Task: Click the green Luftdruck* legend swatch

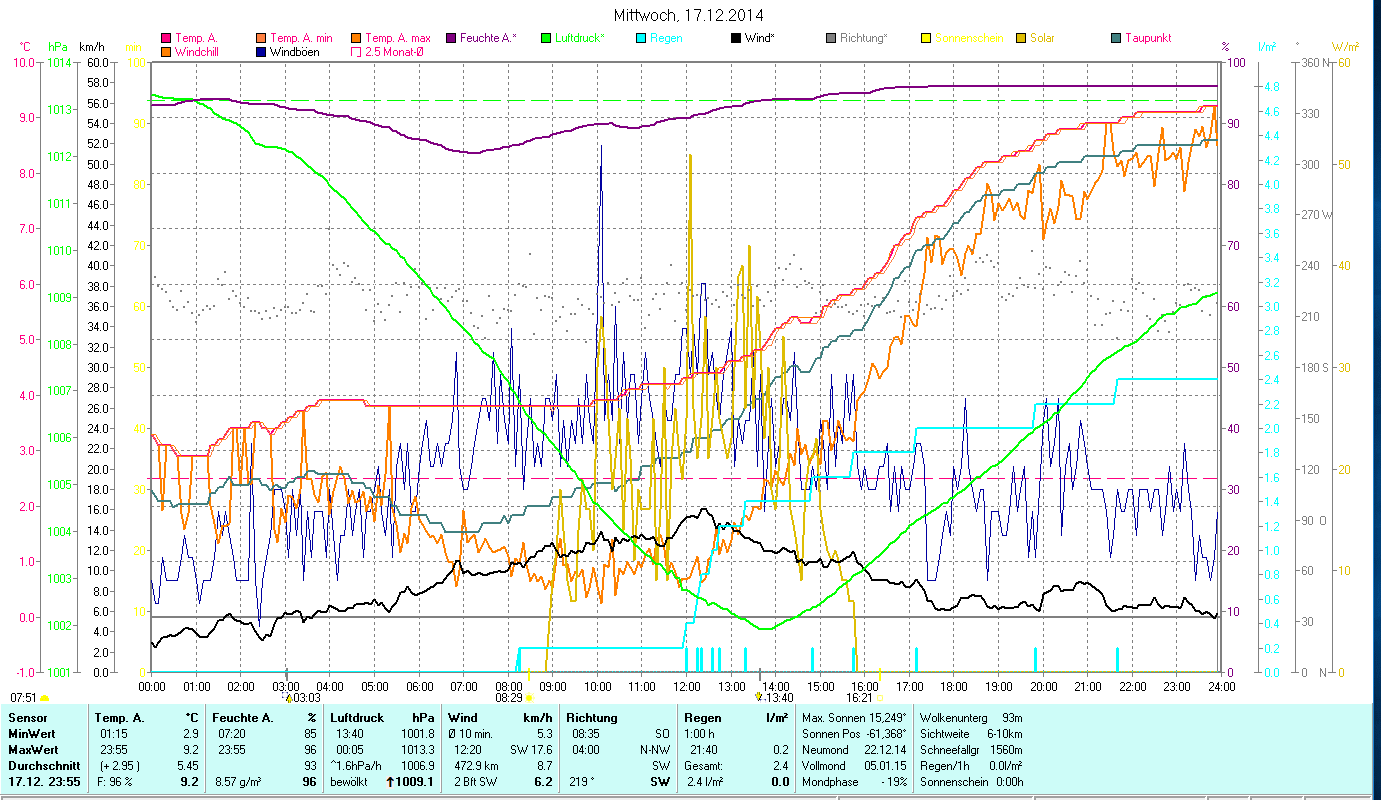Action: pos(546,38)
